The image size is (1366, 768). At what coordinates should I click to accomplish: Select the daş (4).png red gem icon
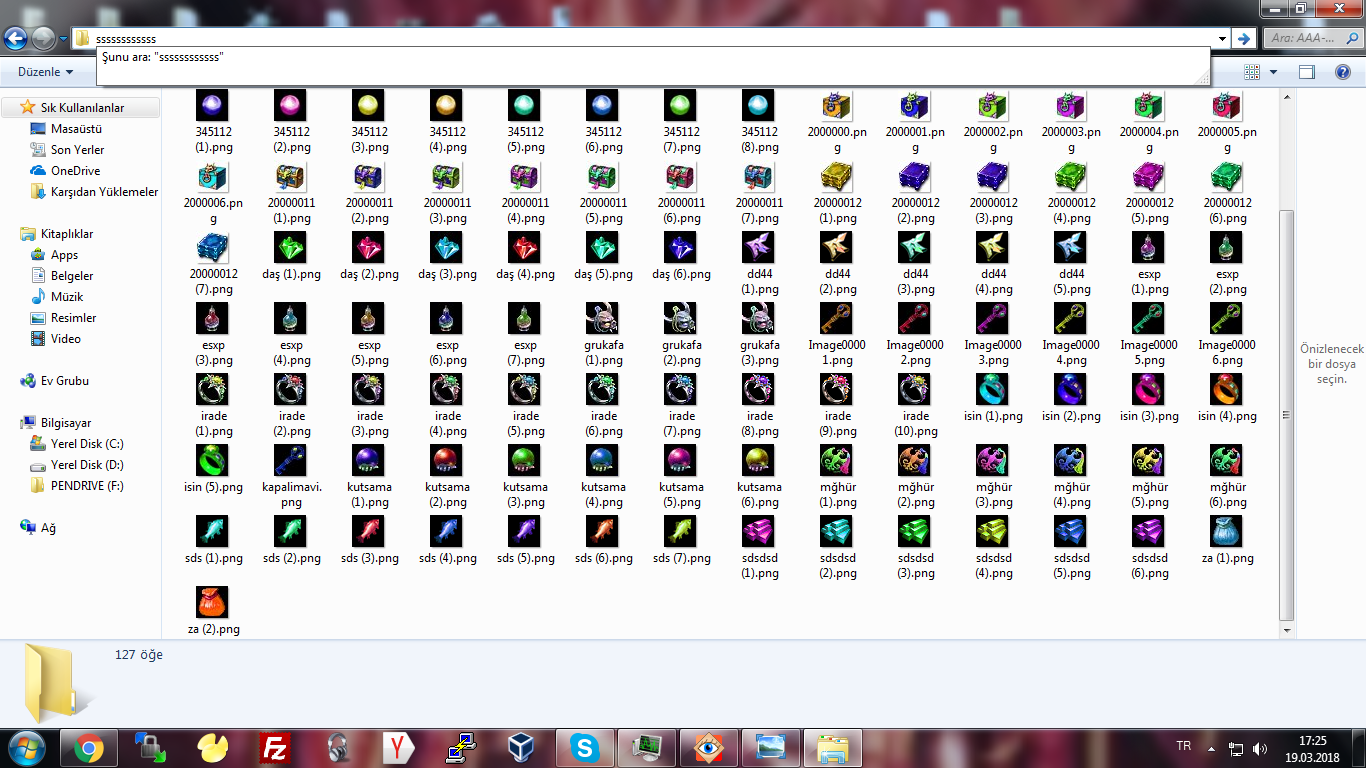[525, 247]
